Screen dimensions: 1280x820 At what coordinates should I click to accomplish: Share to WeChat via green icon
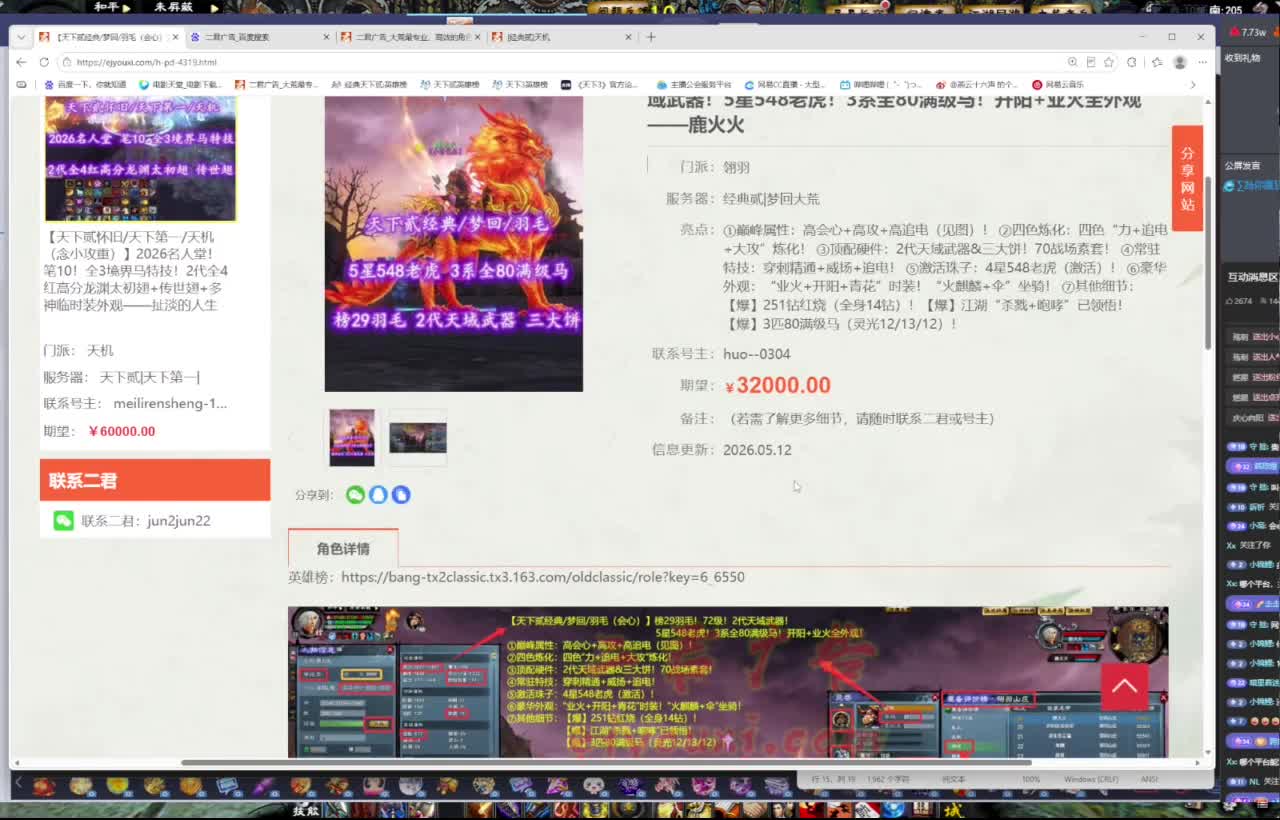[355, 494]
